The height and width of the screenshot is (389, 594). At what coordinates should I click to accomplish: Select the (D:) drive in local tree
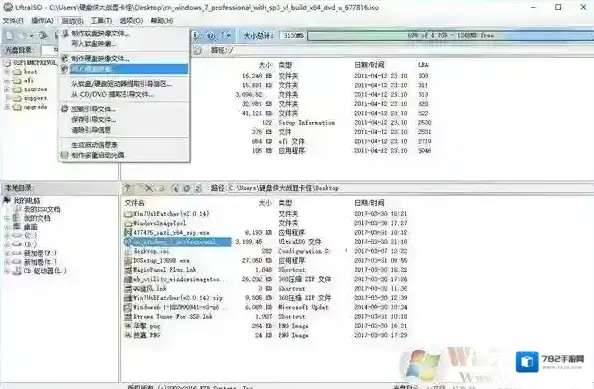pyautogui.click(x=30, y=244)
